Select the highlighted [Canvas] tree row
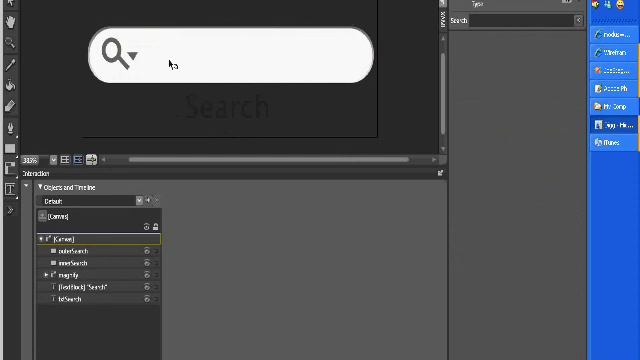 pyautogui.click(x=99, y=239)
